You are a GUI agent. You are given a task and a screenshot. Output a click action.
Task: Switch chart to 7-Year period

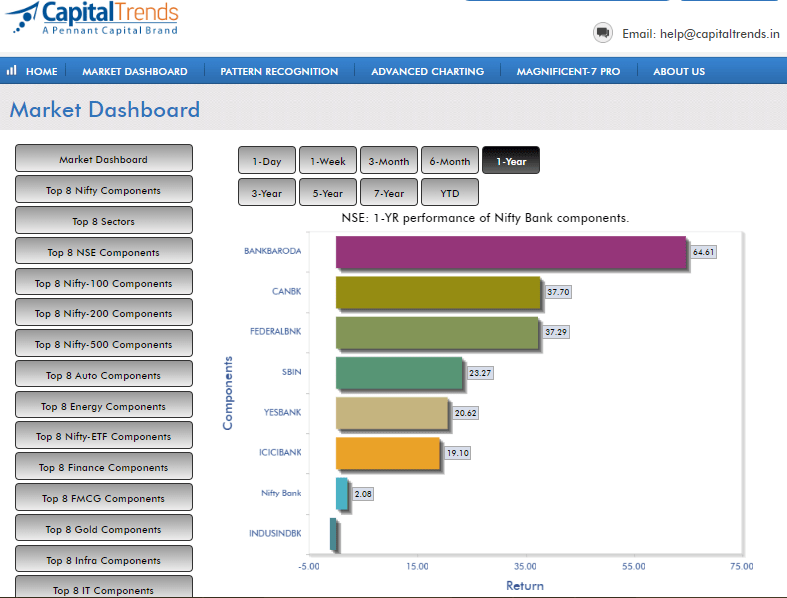389,192
